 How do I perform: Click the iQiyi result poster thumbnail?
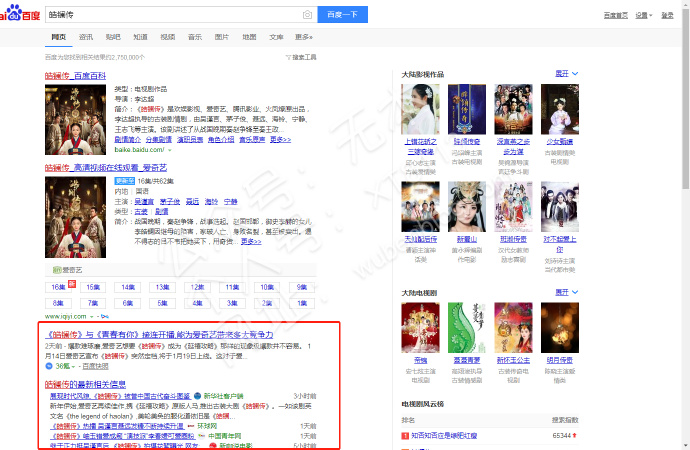[75, 217]
